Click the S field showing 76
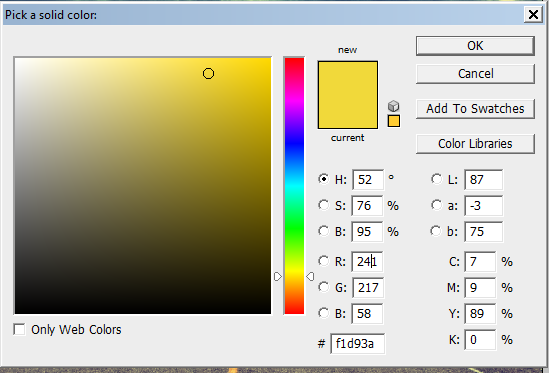Screen dimensions: 549x373 pos(368,206)
